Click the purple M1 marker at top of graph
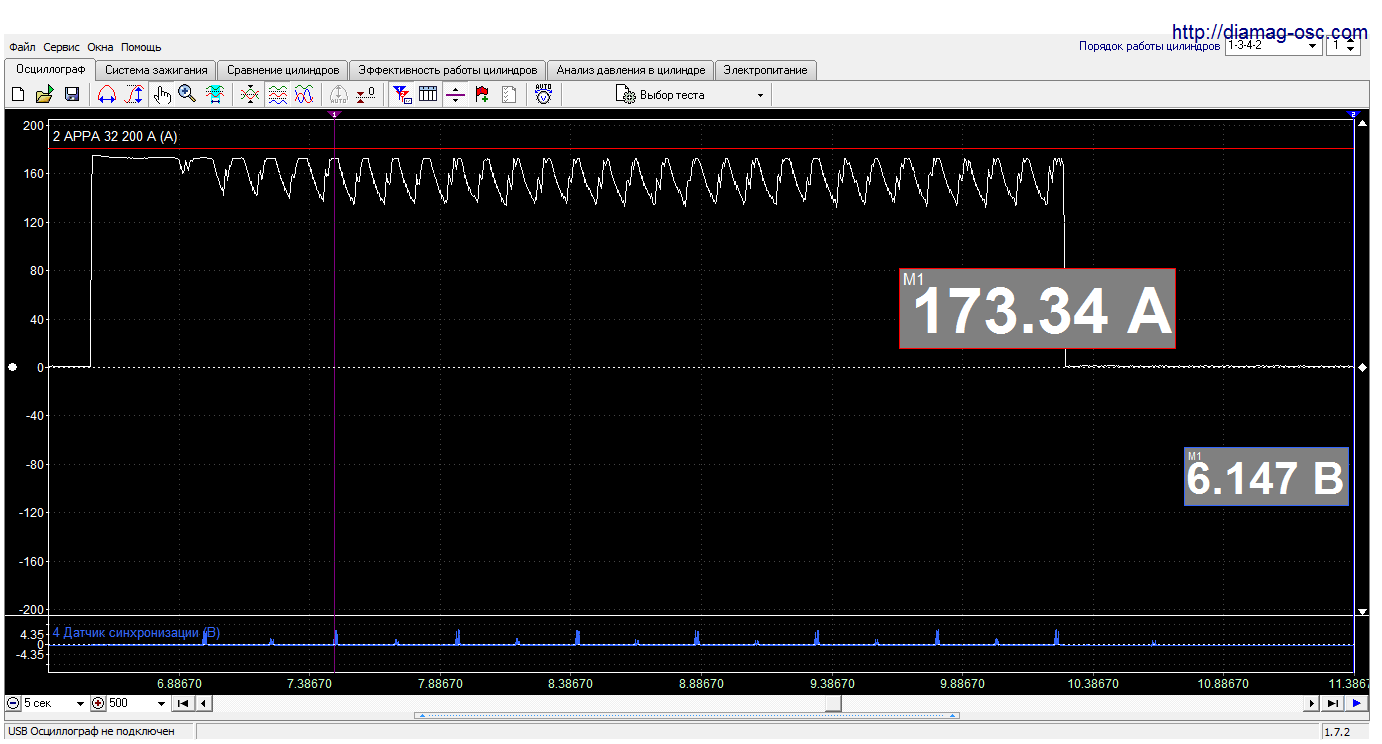The width and height of the screenshot is (1382, 744). (x=335, y=115)
